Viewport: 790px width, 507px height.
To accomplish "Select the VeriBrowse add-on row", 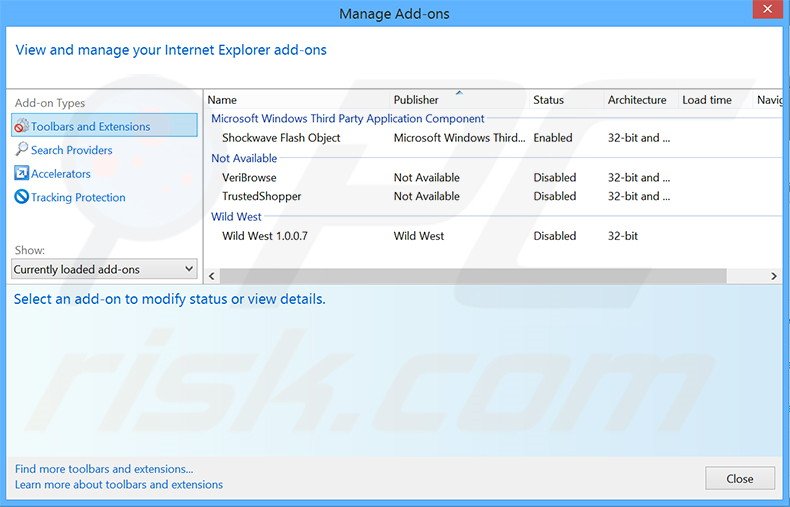I will pyautogui.click(x=494, y=177).
